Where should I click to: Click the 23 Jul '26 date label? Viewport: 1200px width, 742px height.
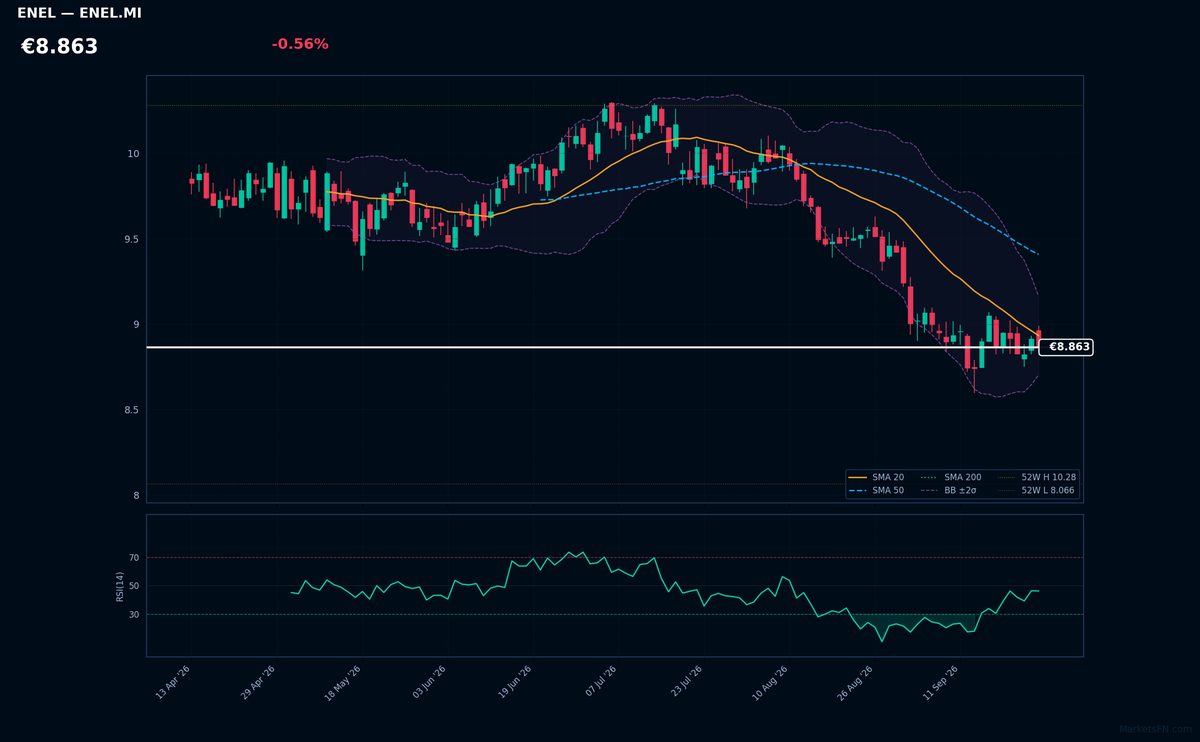[x=685, y=682]
